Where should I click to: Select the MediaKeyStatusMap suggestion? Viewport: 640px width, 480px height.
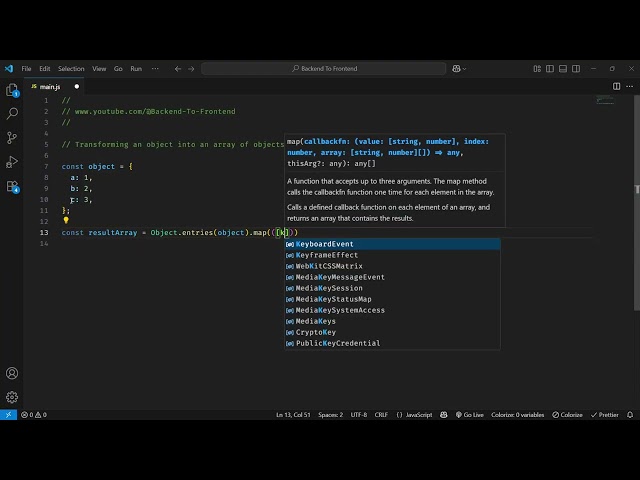click(392, 299)
